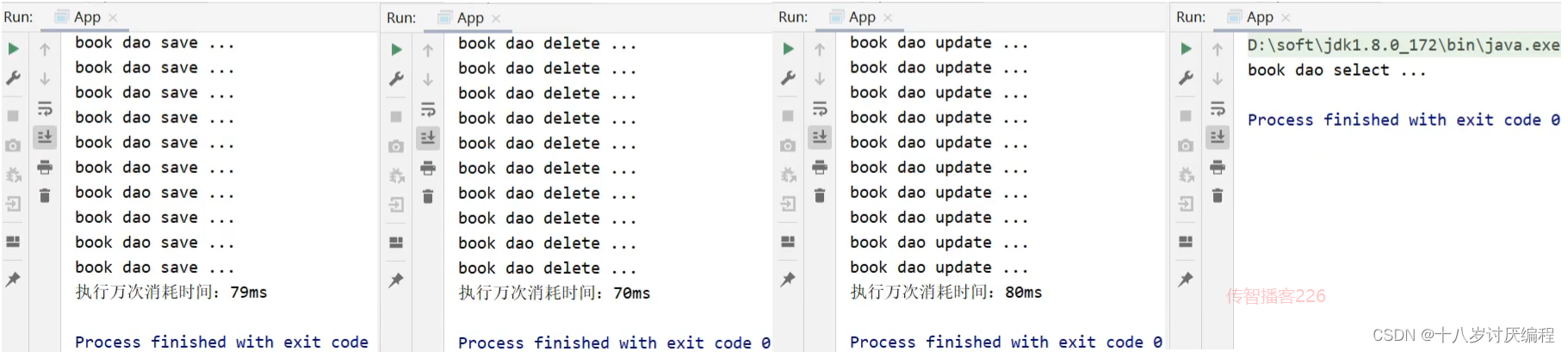
Task: Open wrench settings in update output panel
Action: coord(788,78)
